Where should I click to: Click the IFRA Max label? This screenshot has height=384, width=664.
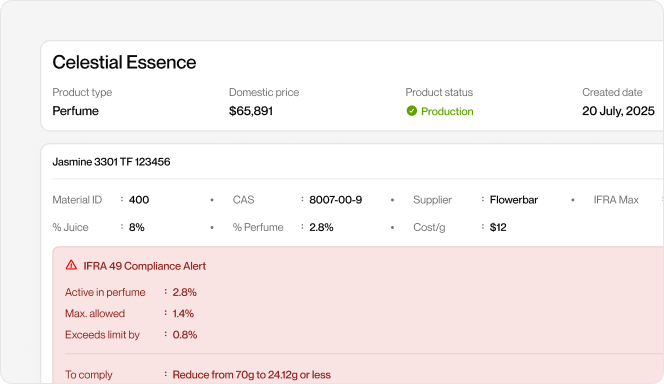[x=616, y=200]
